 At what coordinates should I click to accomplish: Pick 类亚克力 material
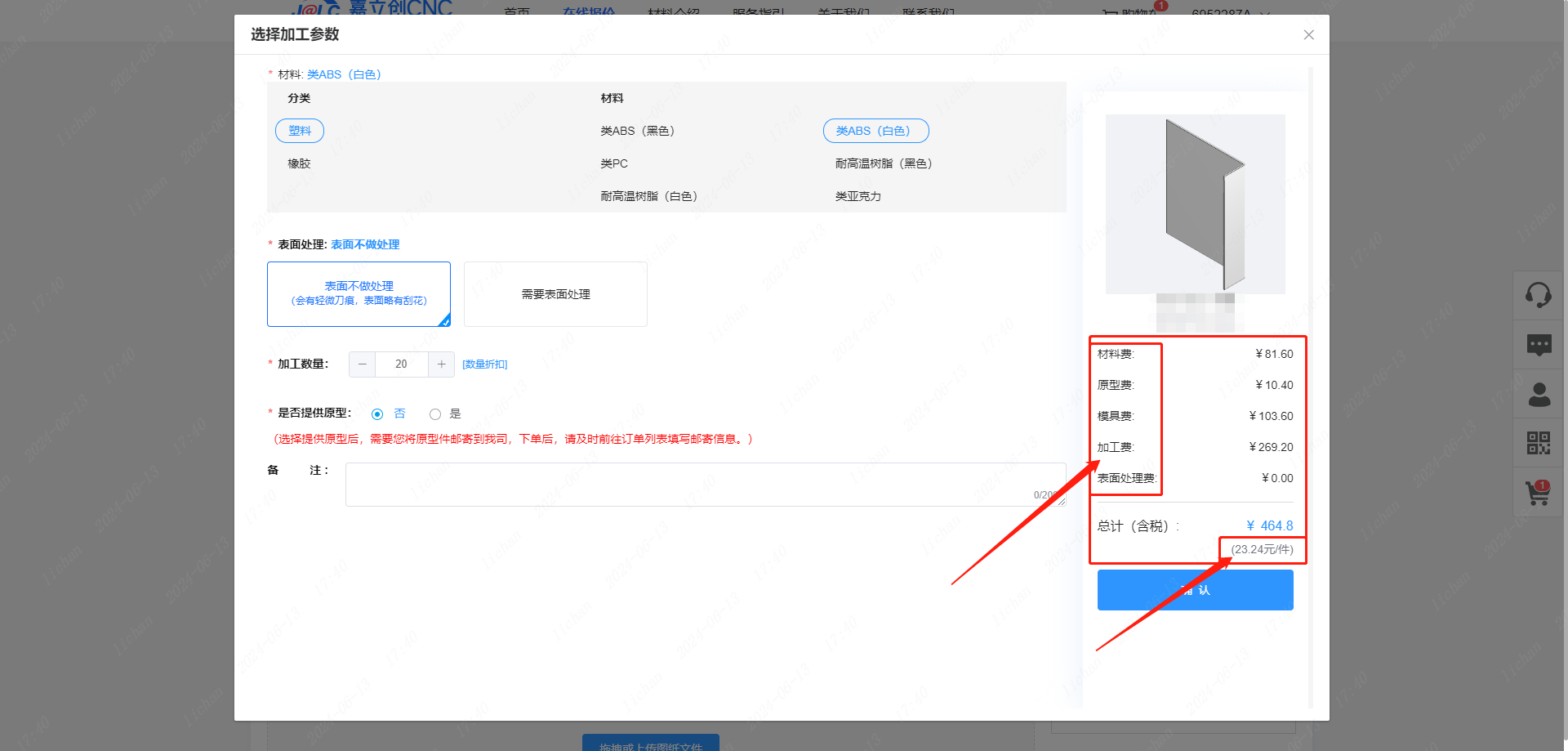[857, 196]
